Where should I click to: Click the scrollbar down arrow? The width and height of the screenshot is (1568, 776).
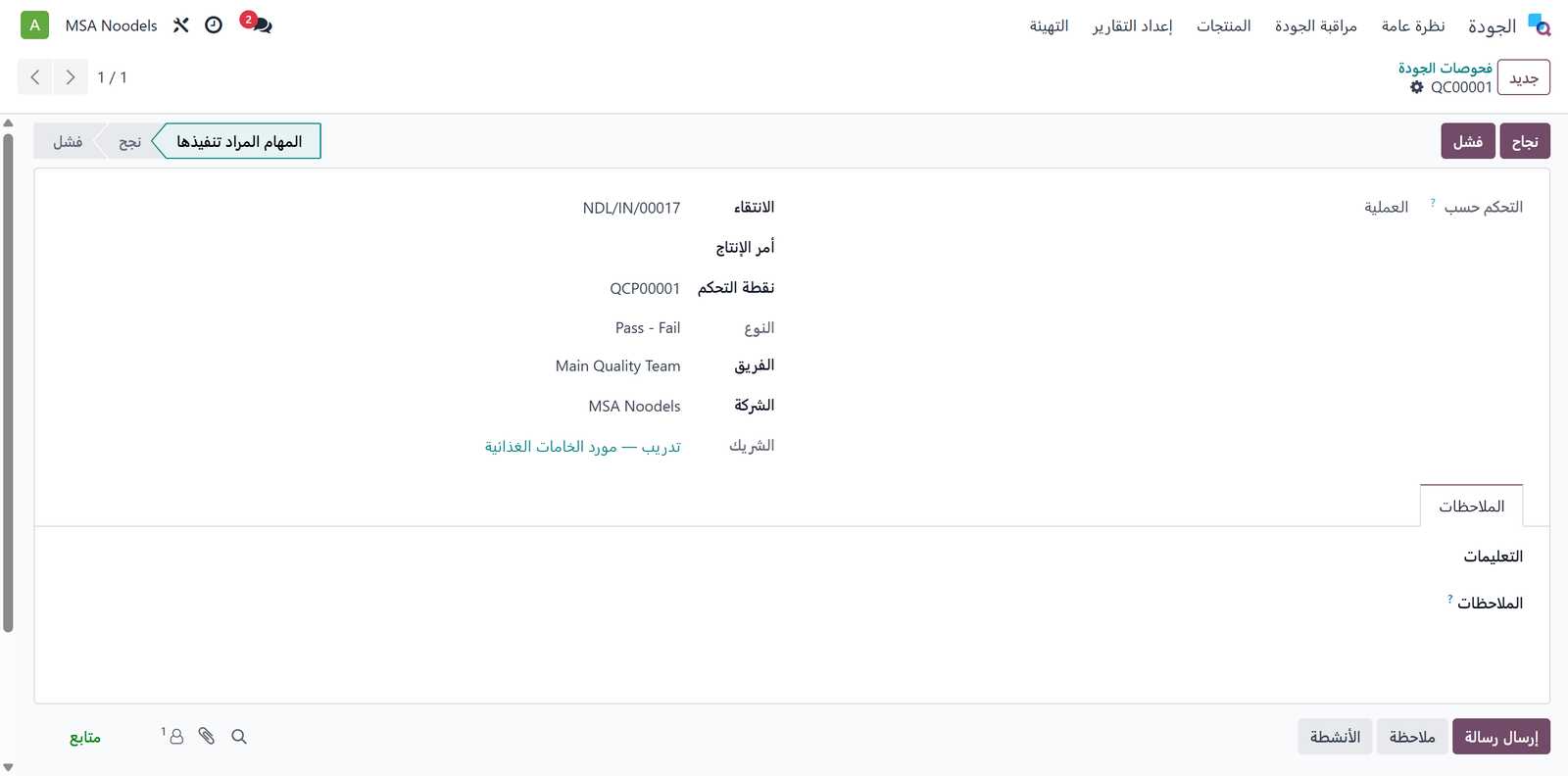(x=8, y=767)
